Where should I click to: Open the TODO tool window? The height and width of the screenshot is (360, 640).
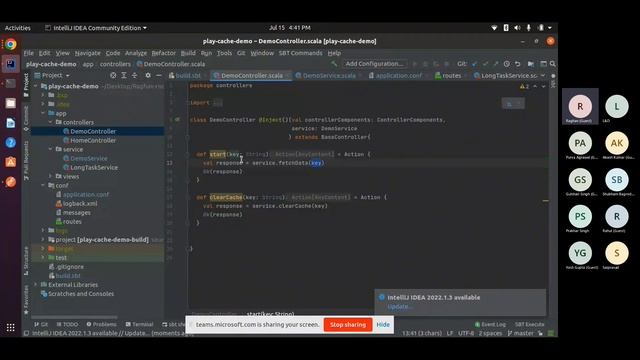(67, 324)
